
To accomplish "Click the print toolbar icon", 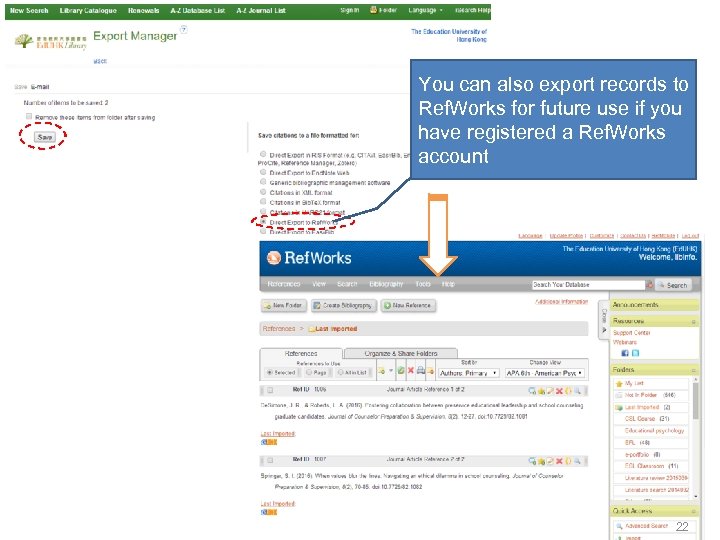I will 420,371.
